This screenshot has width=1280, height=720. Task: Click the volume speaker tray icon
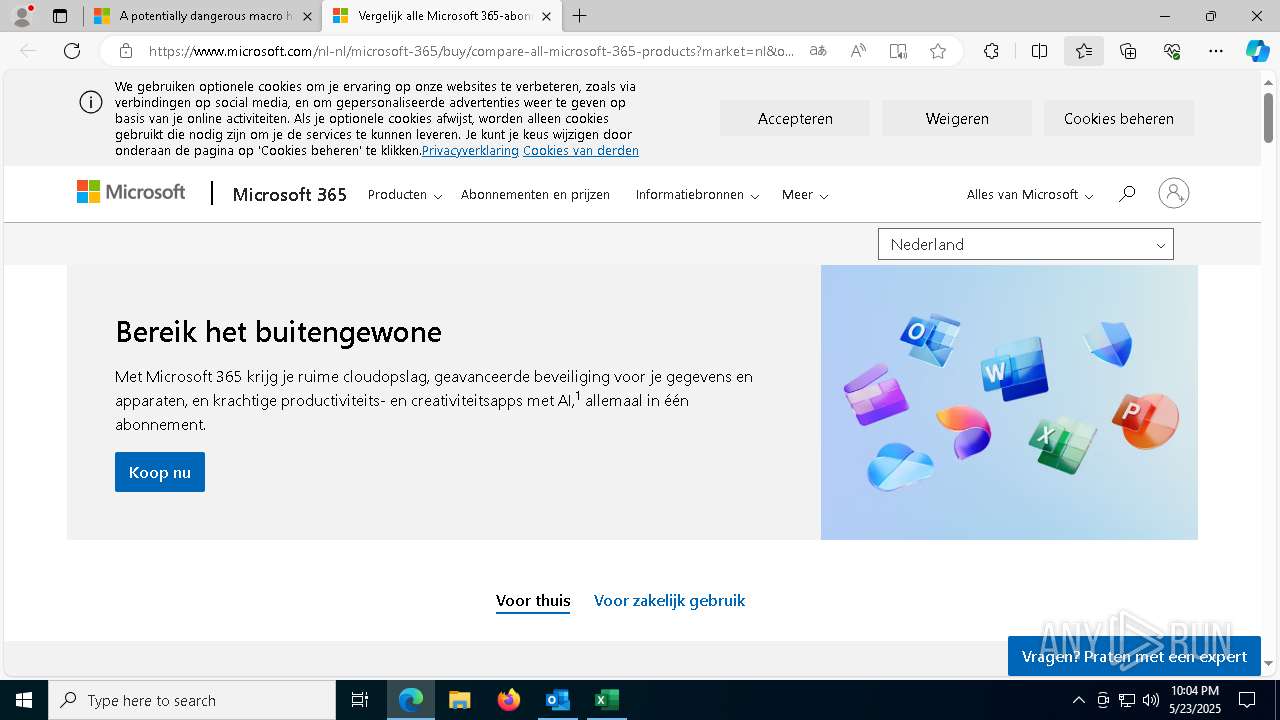click(x=1150, y=700)
